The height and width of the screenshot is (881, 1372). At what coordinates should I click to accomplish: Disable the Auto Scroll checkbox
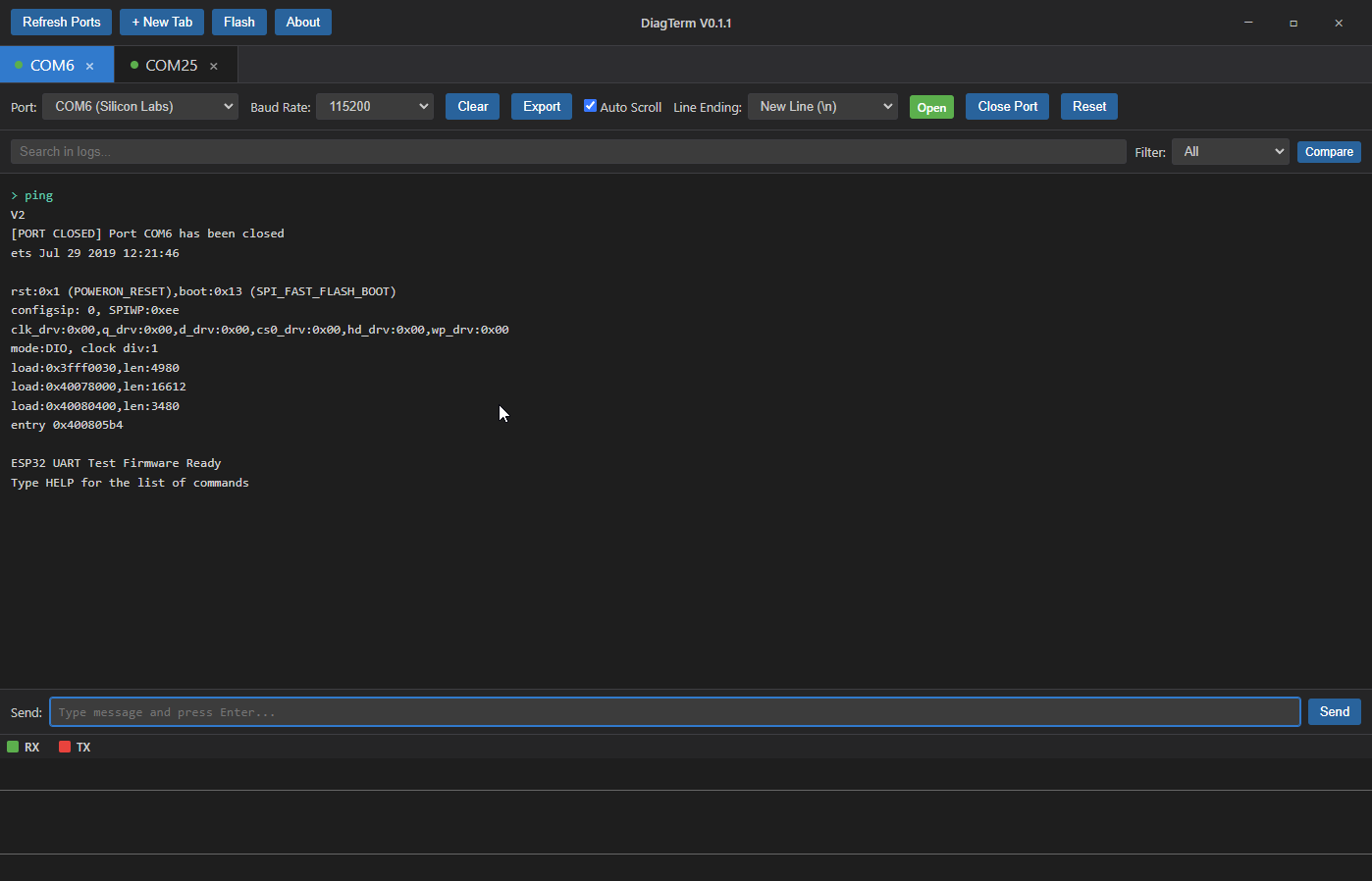coord(590,106)
